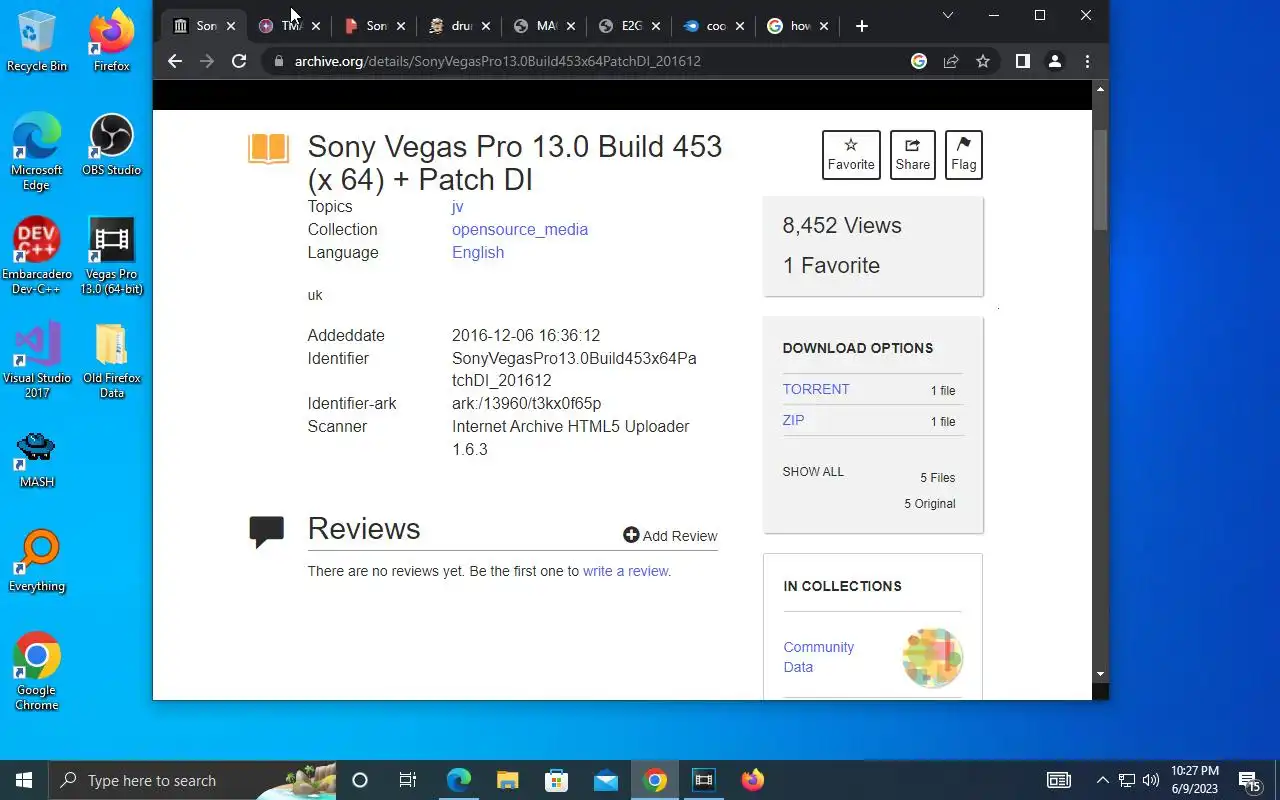This screenshot has width=1280, height=800.
Task: Switch to MAI browser tab
Action: pos(545,26)
